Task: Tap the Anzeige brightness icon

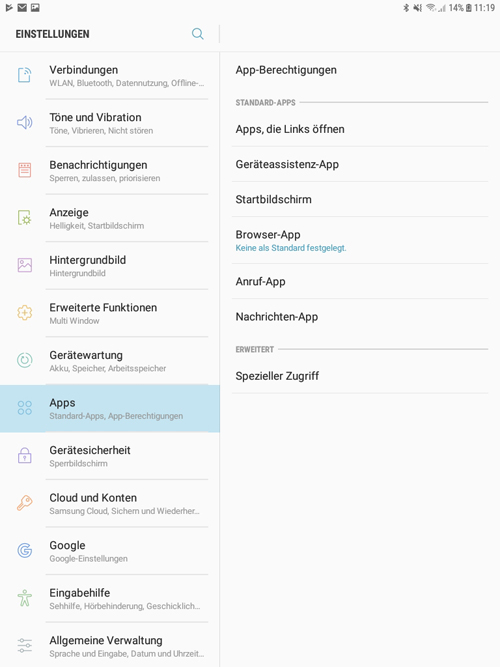Action: 25,217
